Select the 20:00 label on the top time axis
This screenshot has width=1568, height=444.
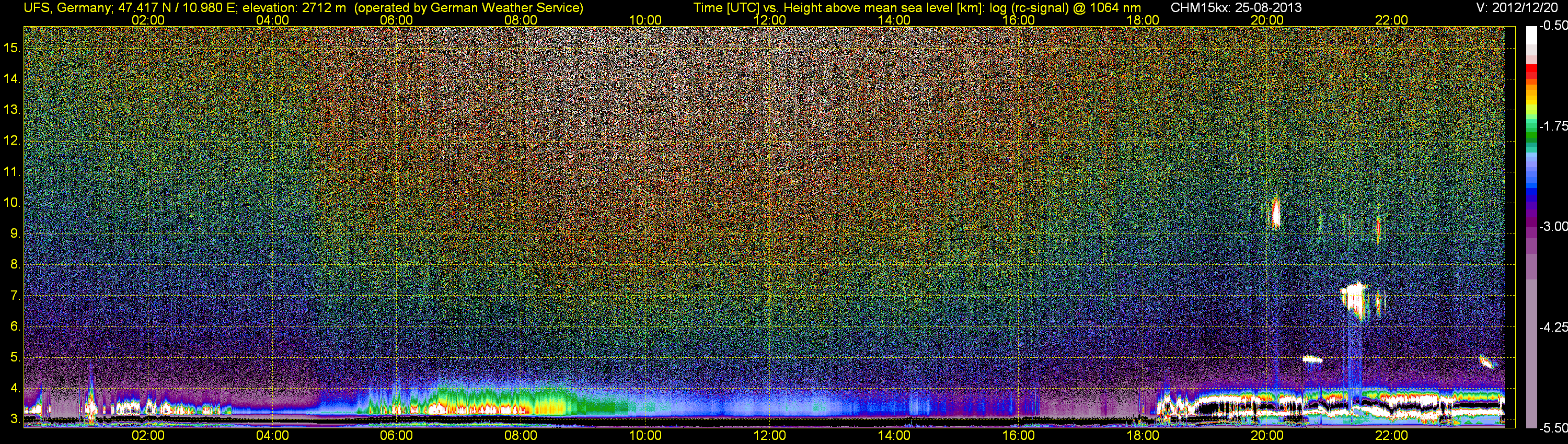coord(1267,20)
